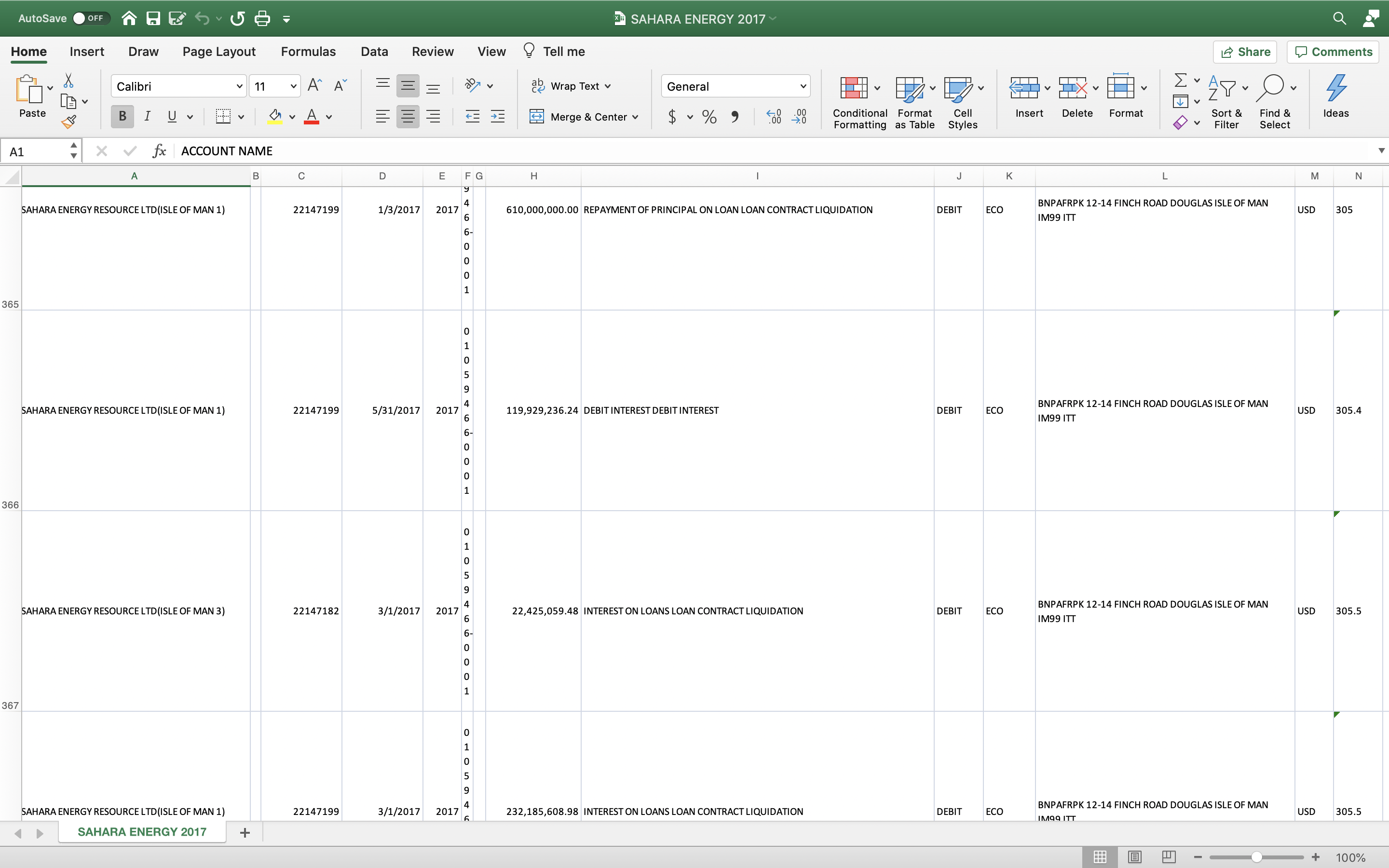This screenshot has height=868, width=1389.
Task: Open search with magnifier icon
Action: pos(1339,18)
